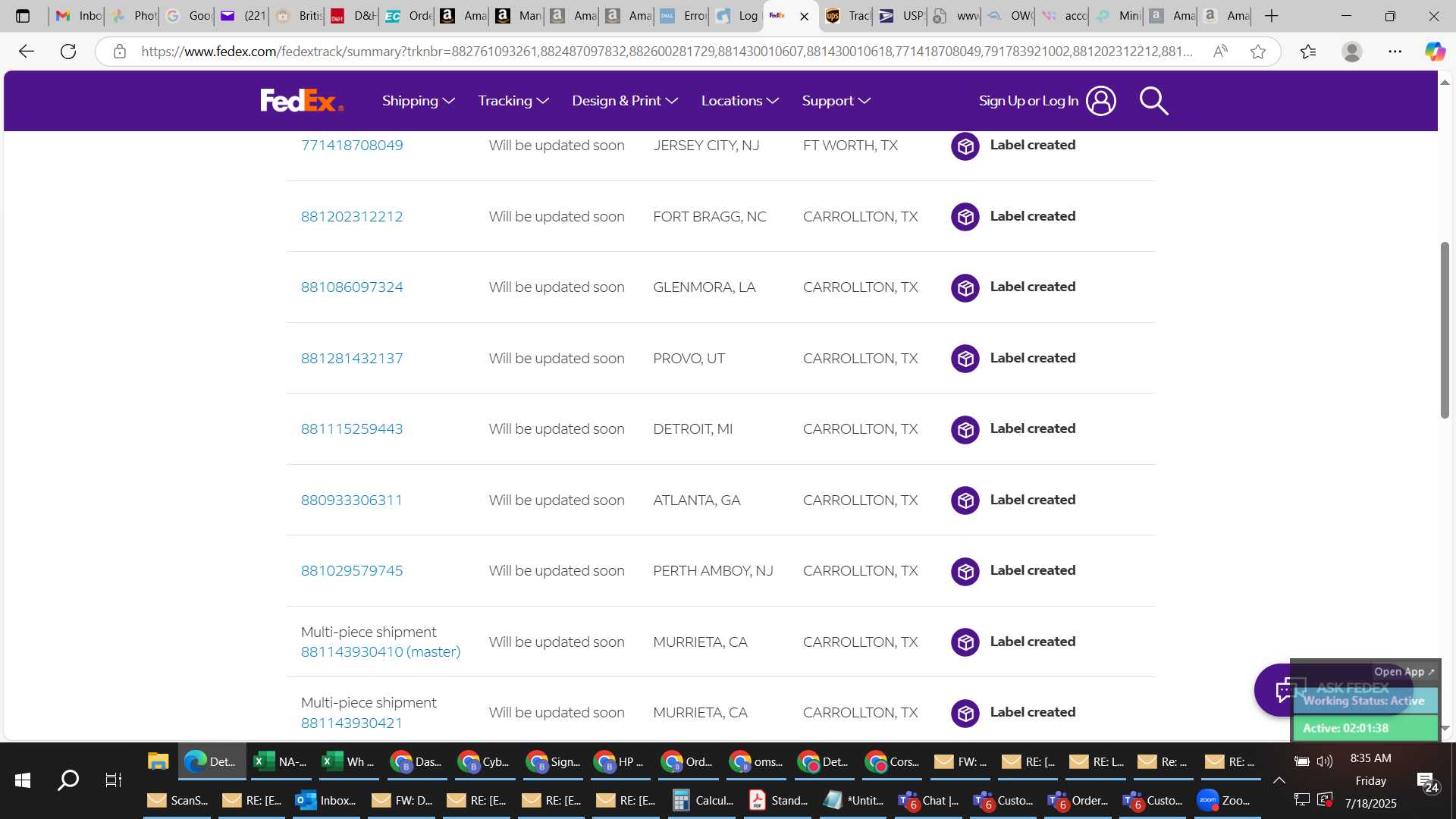1456x819 pixels.
Task: Click the FedEx logo
Action: click(302, 100)
